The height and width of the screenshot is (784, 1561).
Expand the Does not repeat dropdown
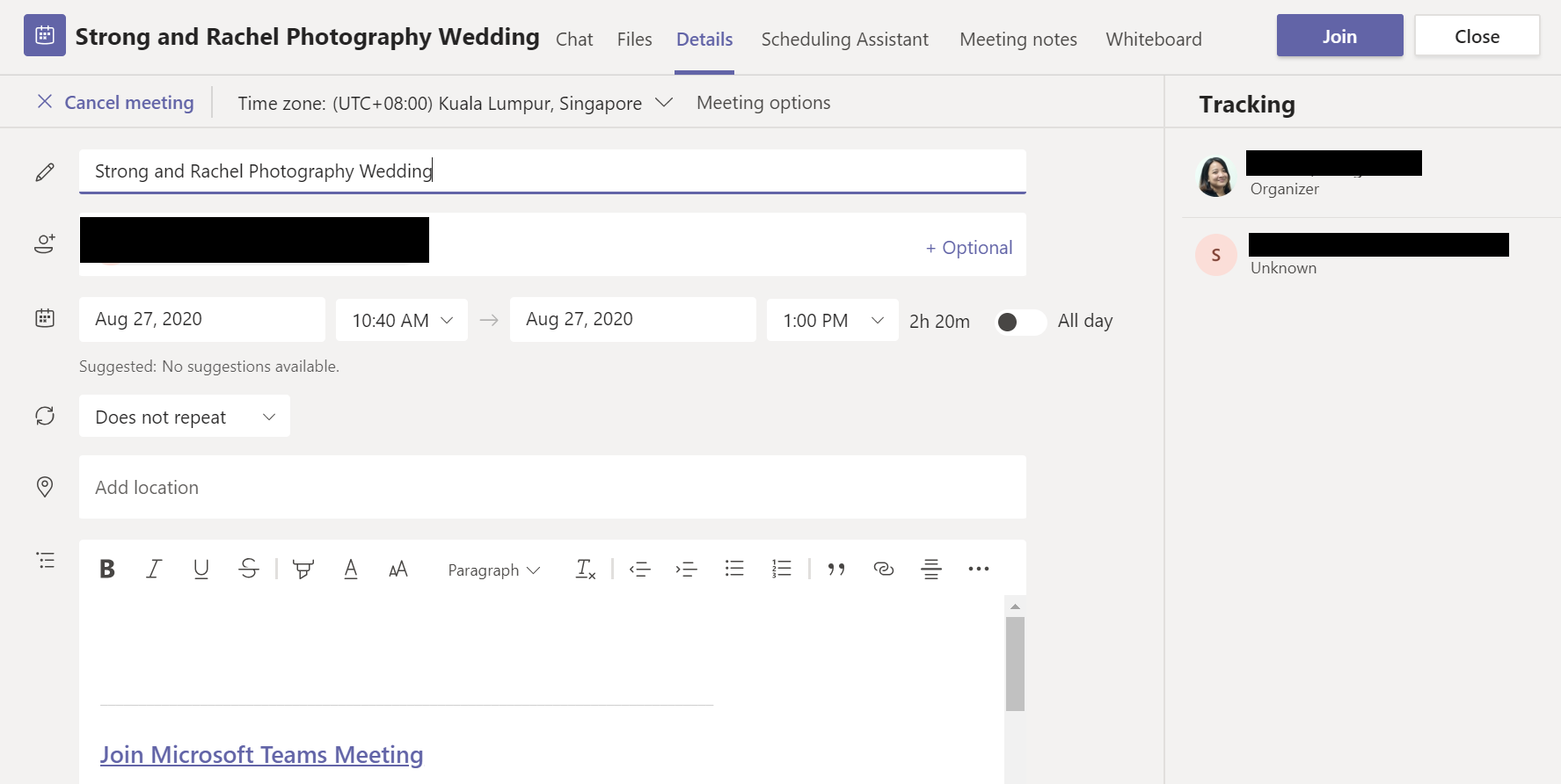[185, 417]
